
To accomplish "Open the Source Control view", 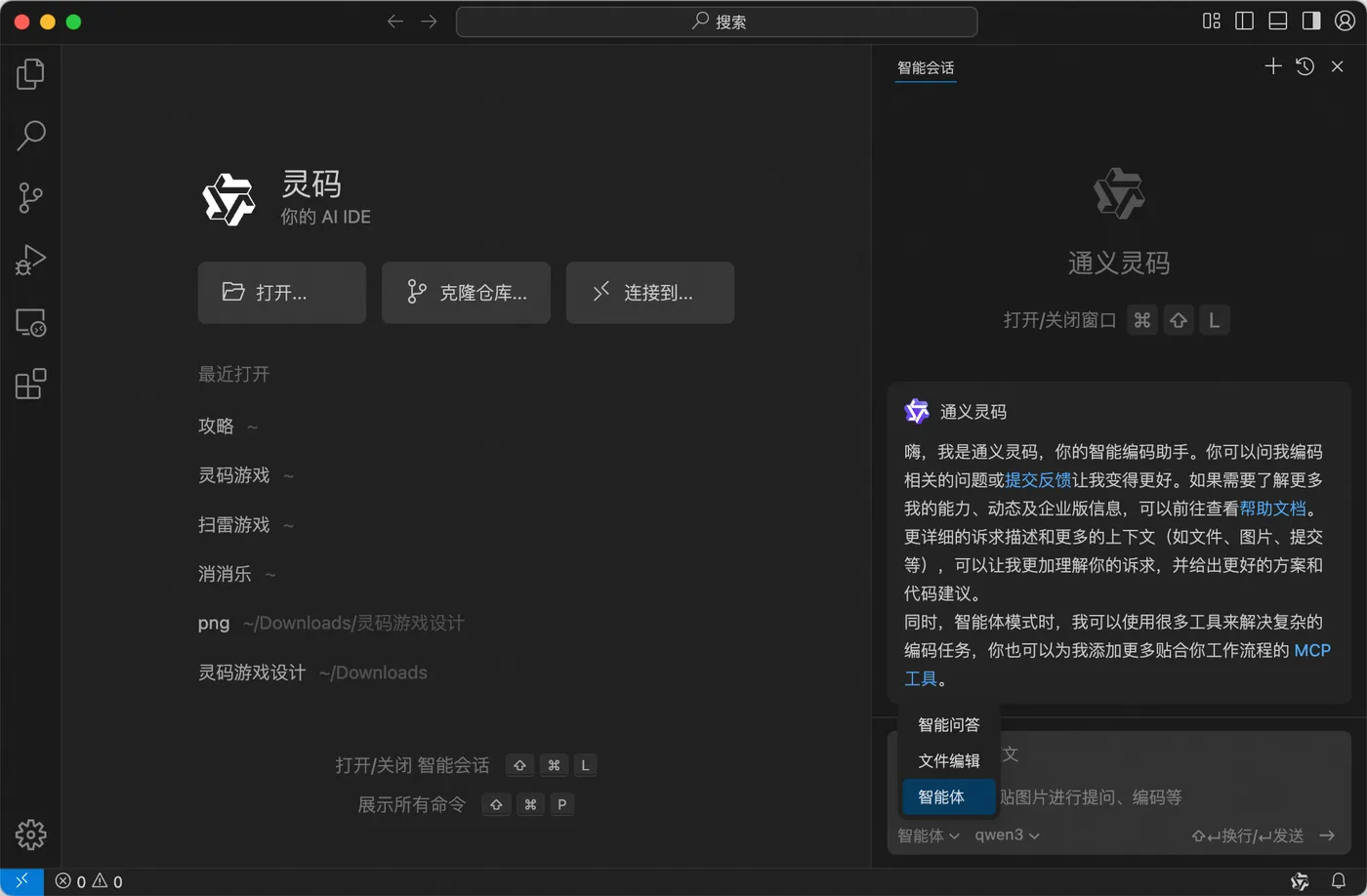I will (x=30, y=197).
